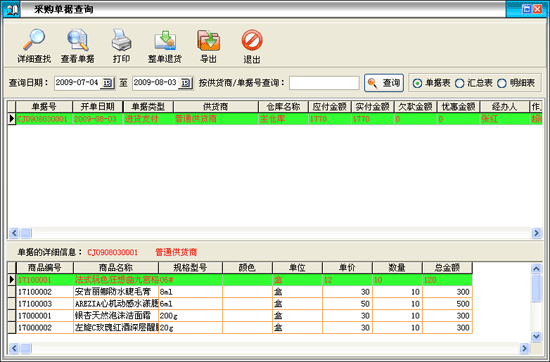Select the 打印 printer icon
This screenshot has height=362, width=550.
tap(121, 39)
